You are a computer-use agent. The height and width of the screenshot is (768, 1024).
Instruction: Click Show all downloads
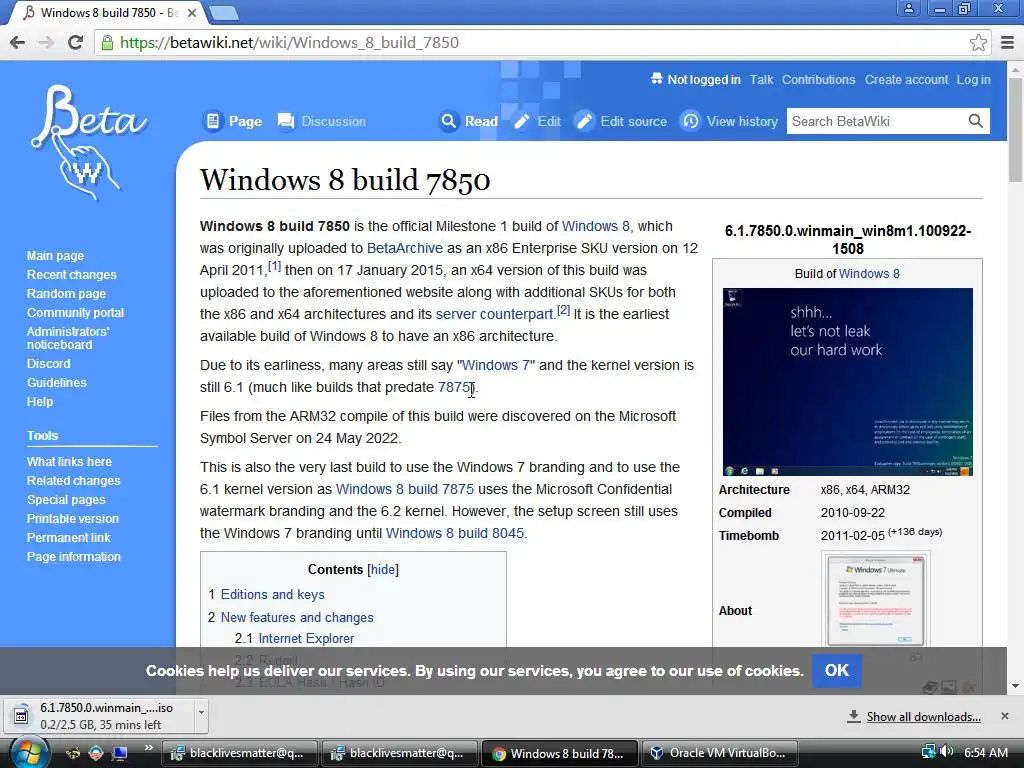click(923, 716)
